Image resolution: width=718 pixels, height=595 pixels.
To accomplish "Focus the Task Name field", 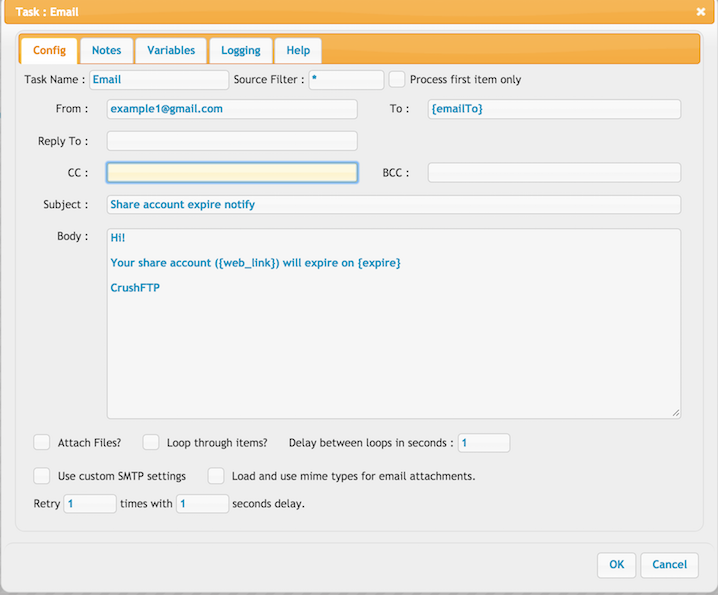I will tap(159, 80).
